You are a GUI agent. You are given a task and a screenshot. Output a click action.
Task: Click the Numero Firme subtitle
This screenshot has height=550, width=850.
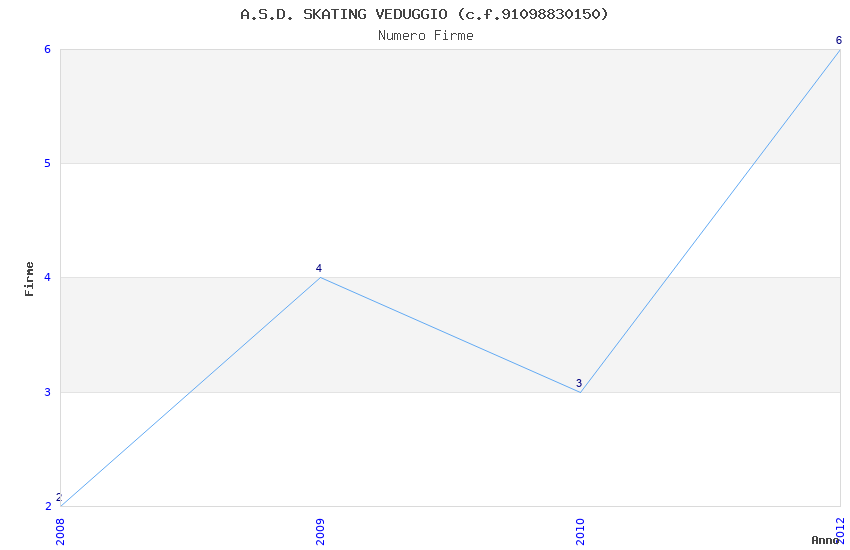425,36
